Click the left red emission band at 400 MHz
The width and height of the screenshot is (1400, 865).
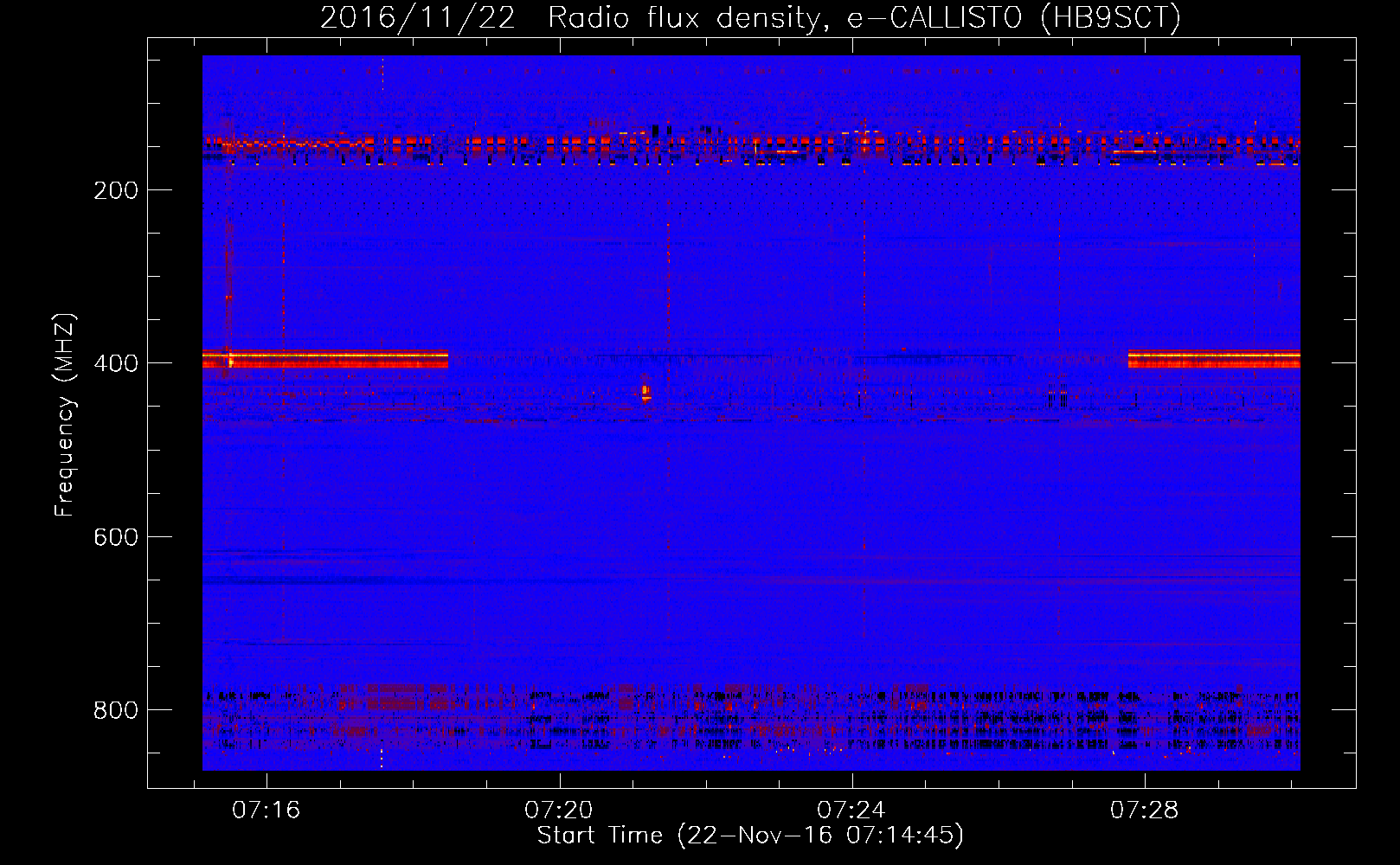(x=325, y=359)
